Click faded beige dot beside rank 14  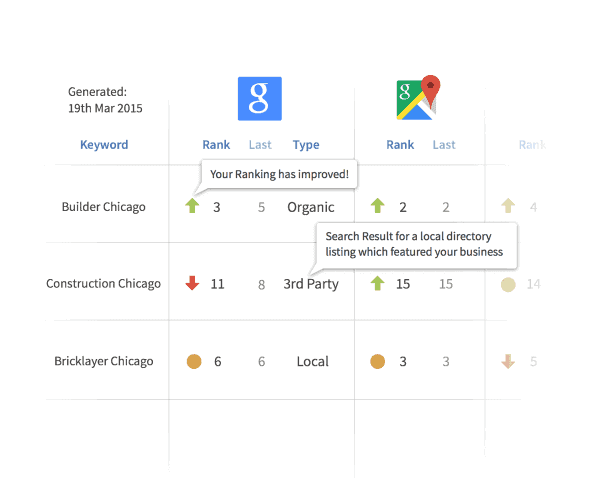pos(508,285)
